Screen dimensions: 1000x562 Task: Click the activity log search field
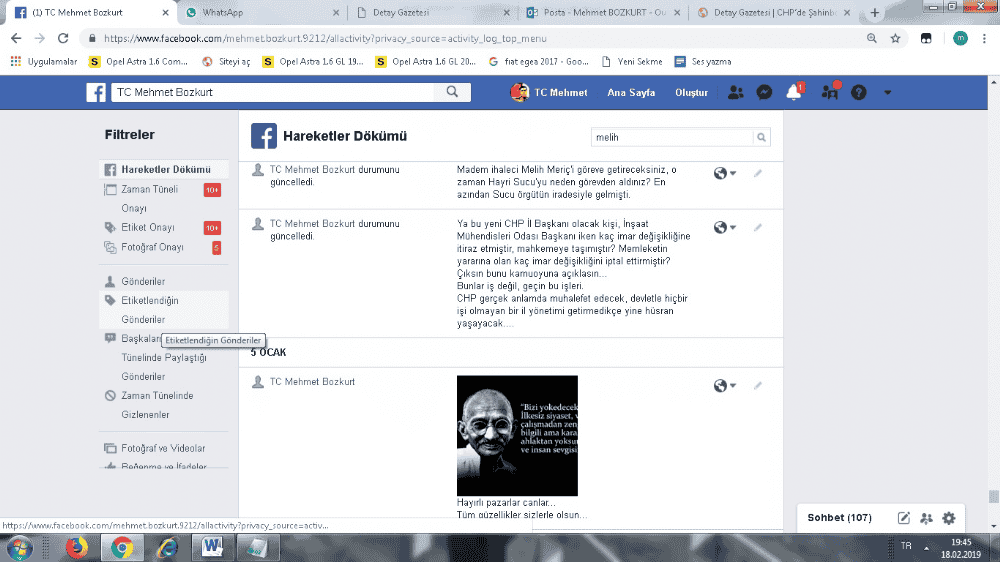pos(671,137)
